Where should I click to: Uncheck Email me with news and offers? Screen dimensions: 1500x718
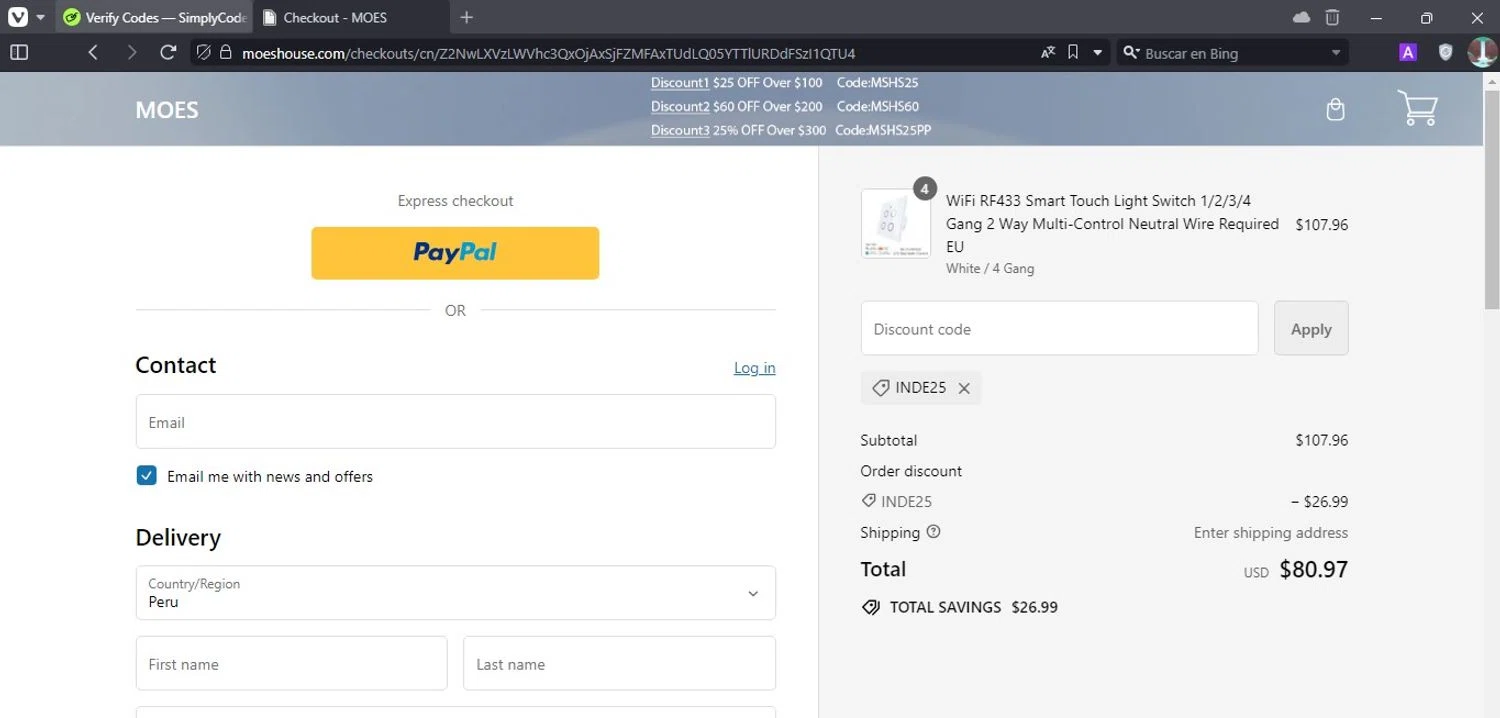pos(147,476)
